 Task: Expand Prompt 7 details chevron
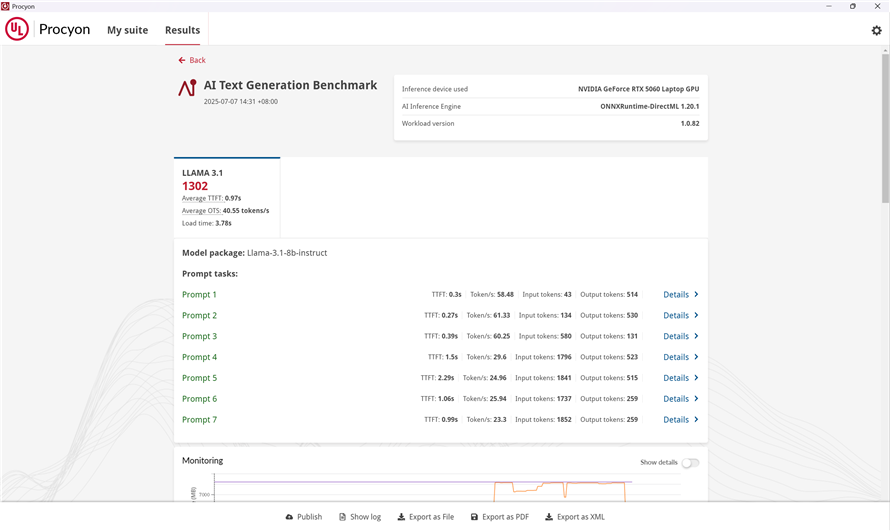coord(696,420)
